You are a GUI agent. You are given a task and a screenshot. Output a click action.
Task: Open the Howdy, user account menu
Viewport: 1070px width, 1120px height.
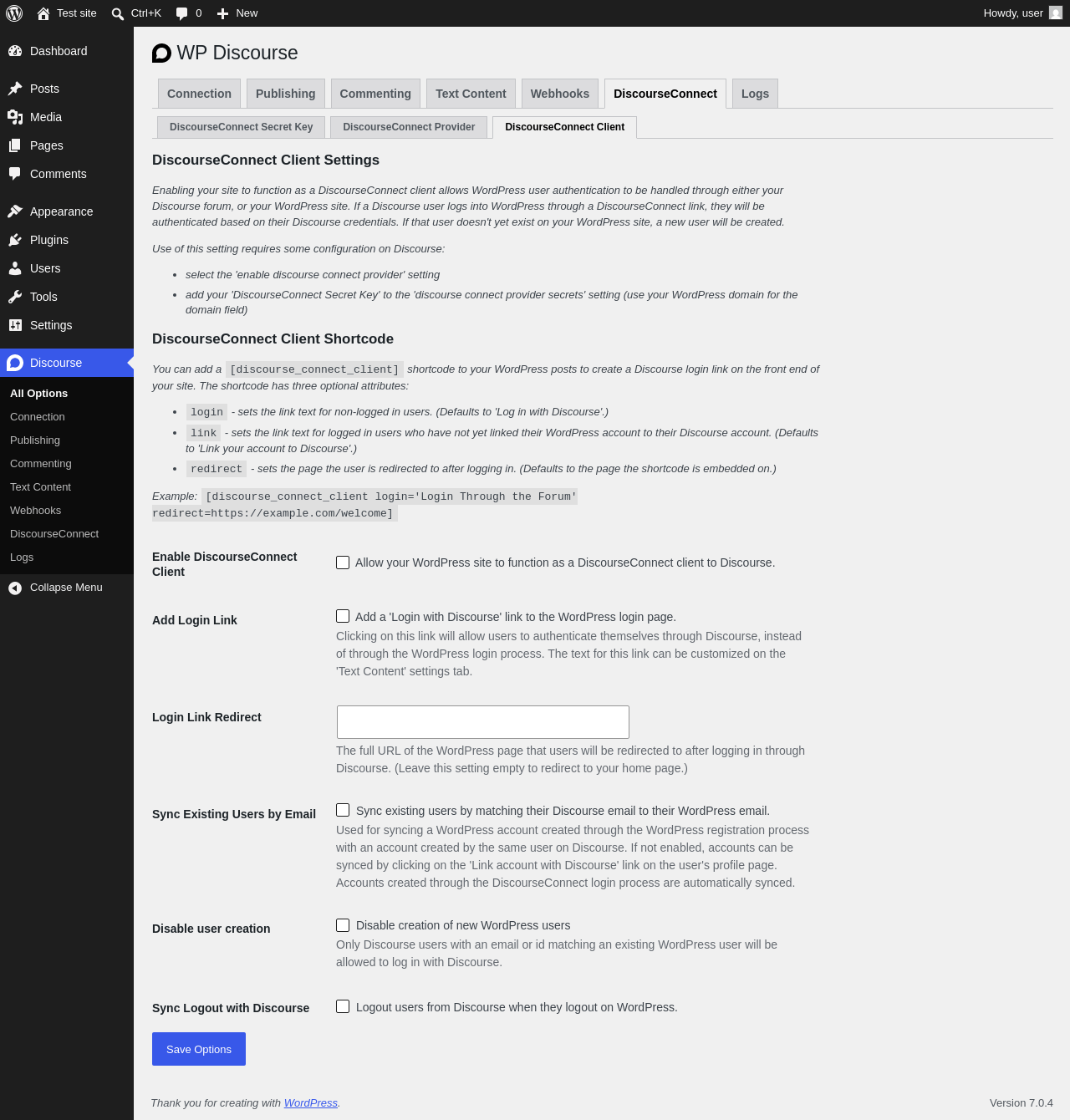[1022, 13]
